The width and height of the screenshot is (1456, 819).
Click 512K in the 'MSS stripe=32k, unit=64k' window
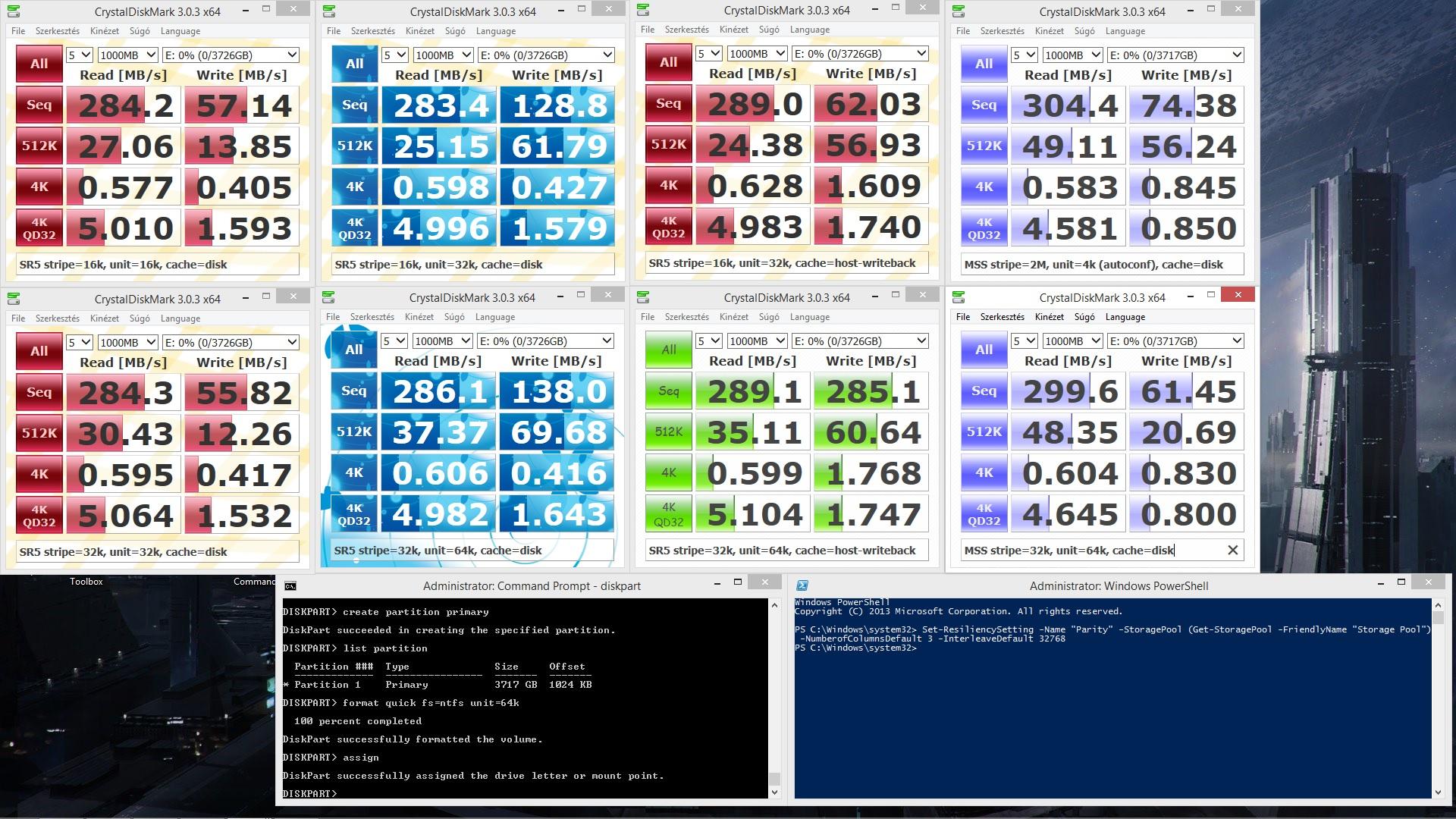click(x=984, y=431)
